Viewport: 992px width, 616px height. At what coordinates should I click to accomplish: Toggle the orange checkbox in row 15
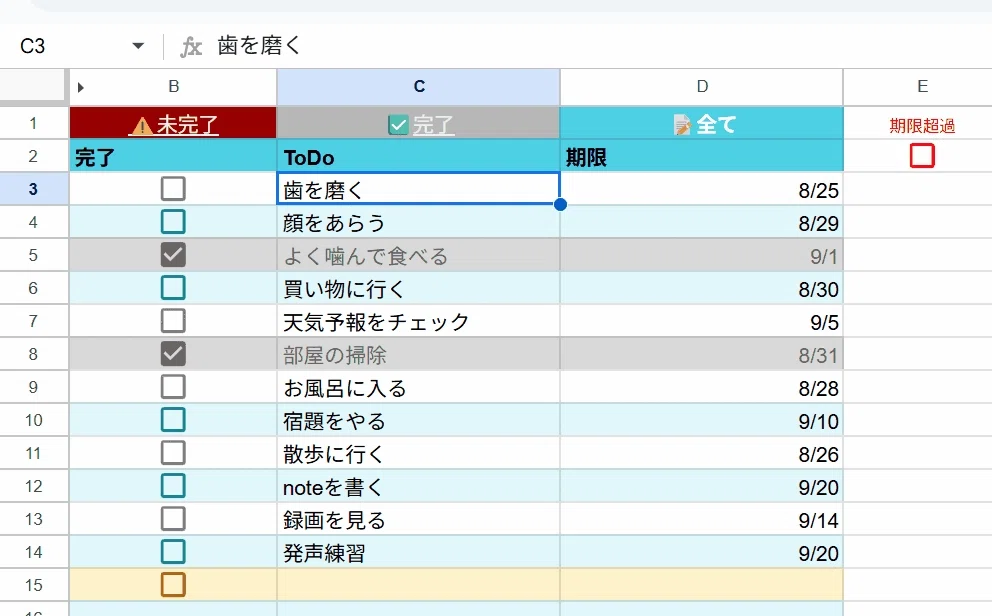pos(173,585)
